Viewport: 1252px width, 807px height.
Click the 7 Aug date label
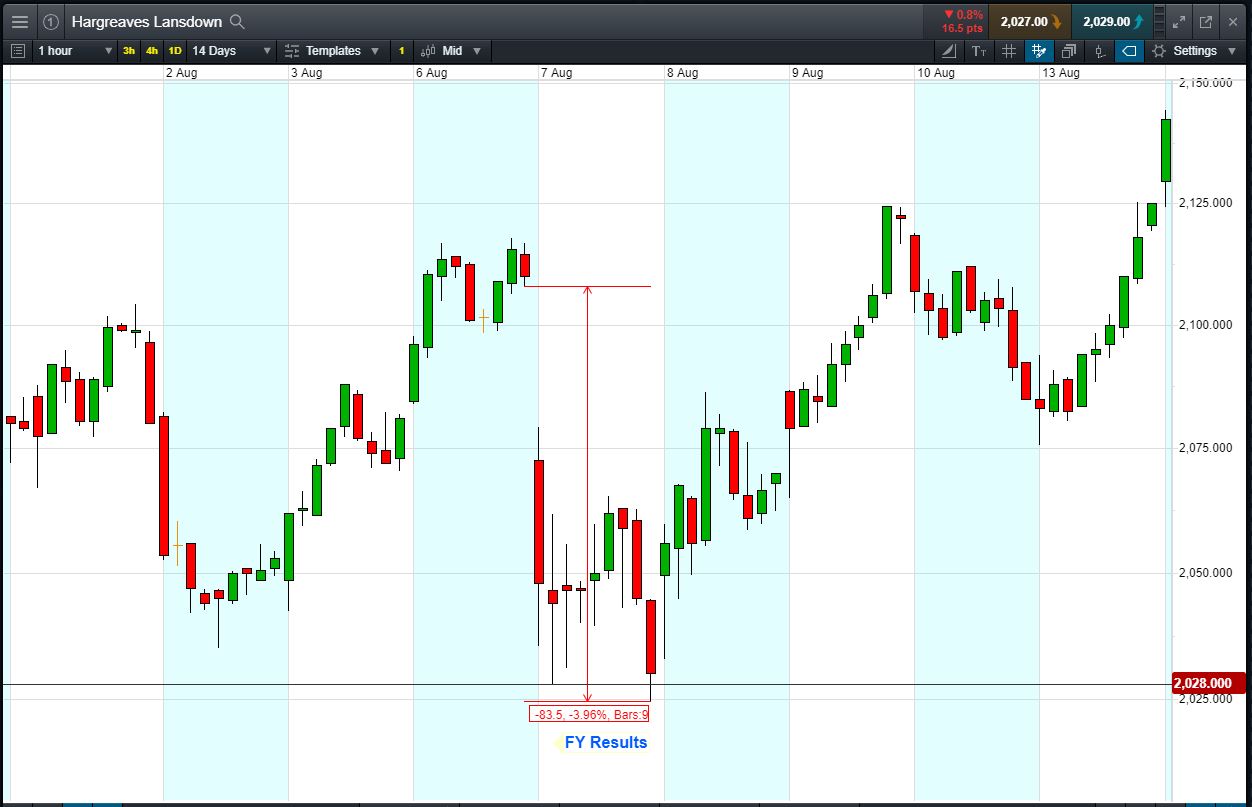pos(556,73)
